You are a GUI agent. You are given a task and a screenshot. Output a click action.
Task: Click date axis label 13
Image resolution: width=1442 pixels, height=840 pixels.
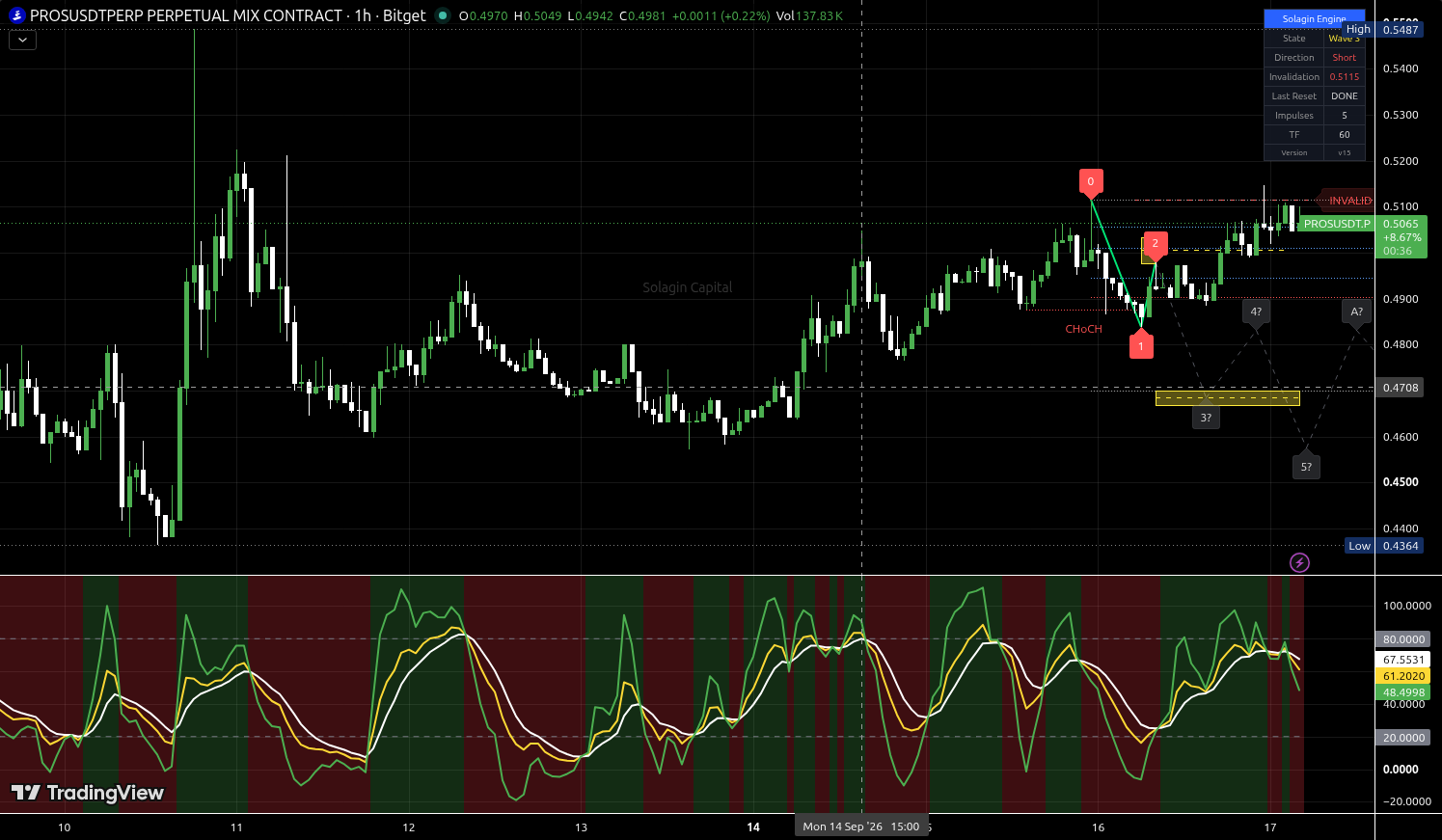(581, 827)
